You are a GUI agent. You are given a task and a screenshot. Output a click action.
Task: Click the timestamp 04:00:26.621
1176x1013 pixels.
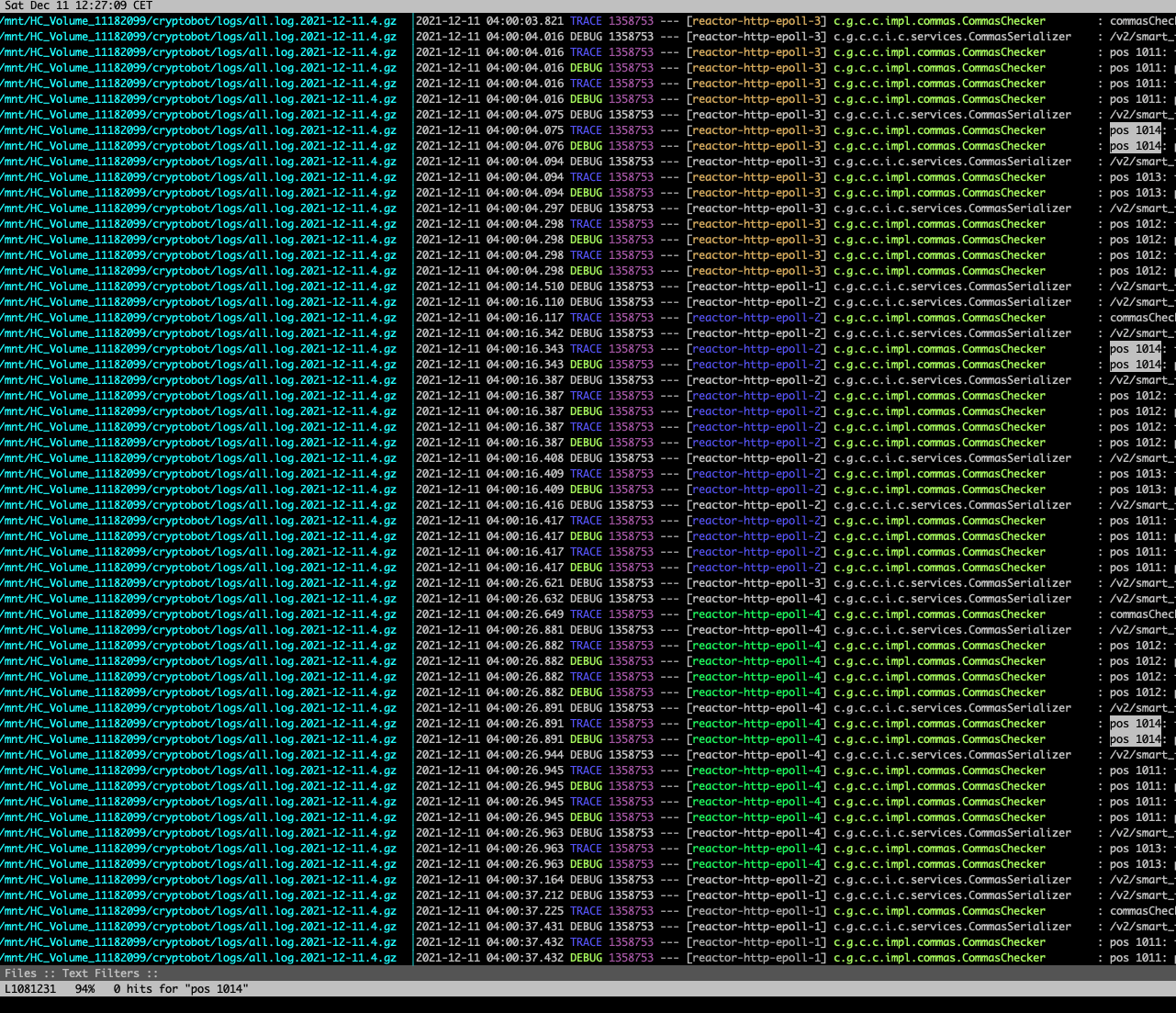click(525, 583)
